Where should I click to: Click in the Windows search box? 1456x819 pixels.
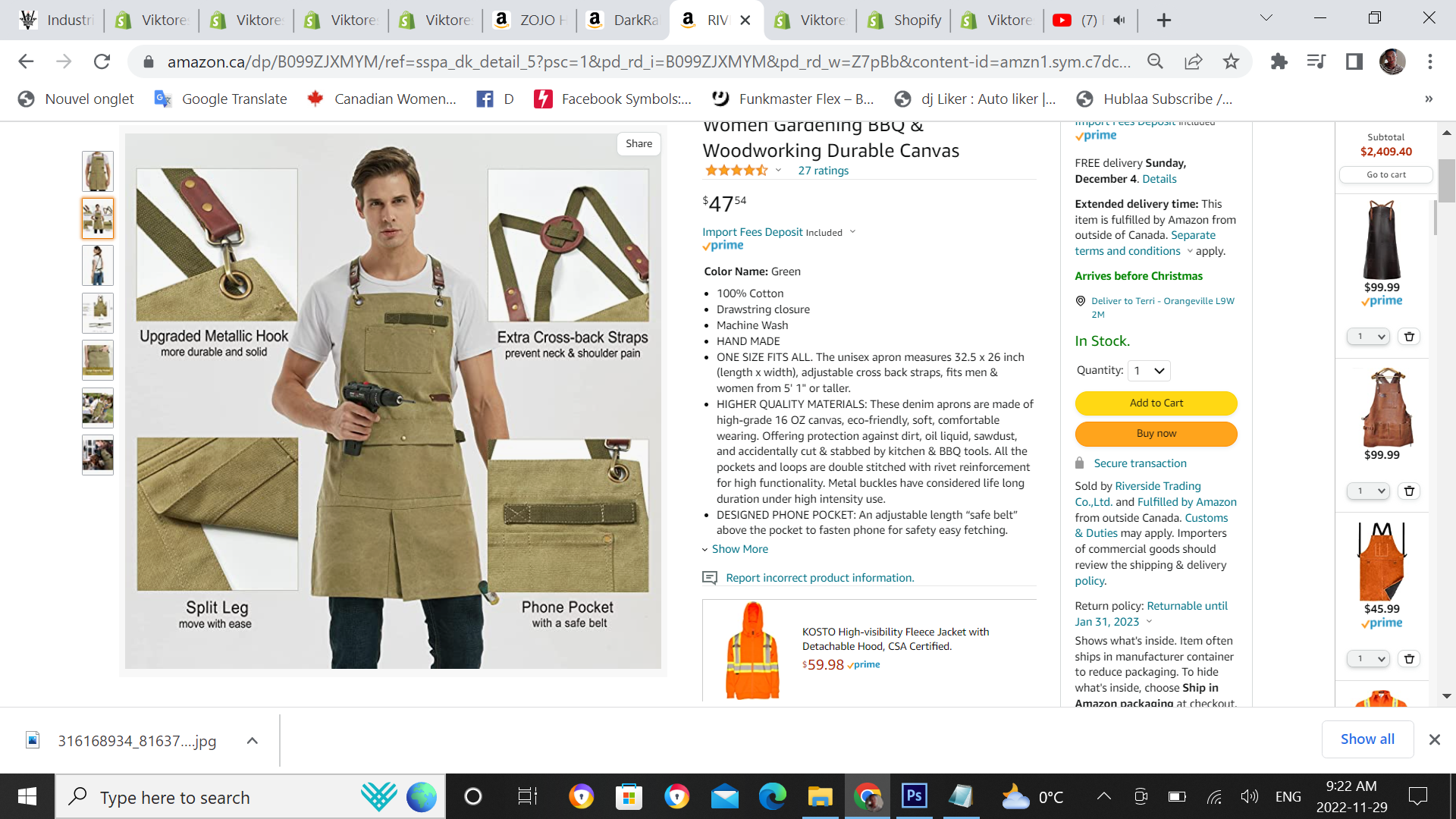click(x=174, y=798)
